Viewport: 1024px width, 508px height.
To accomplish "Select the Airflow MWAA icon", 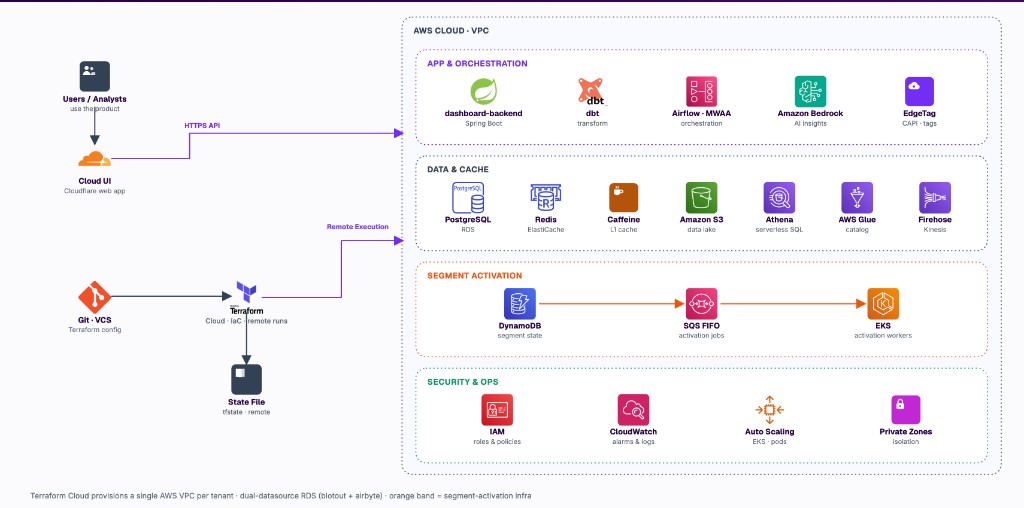I will click(701, 91).
